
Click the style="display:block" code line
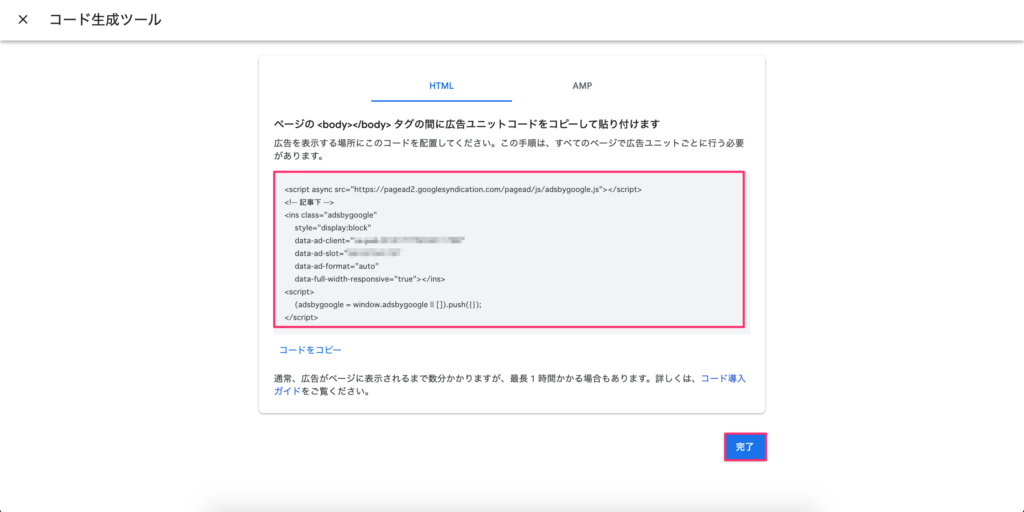pyautogui.click(x=333, y=228)
